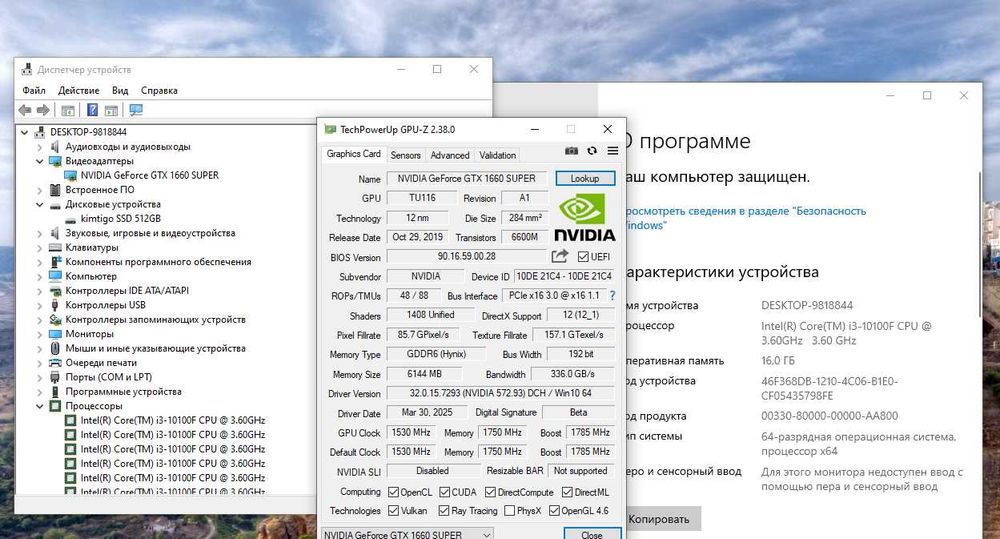Click the NVIDIA logo in GPU-Z
The height and width of the screenshot is (539, 1000).
click(x=584, y=218)
